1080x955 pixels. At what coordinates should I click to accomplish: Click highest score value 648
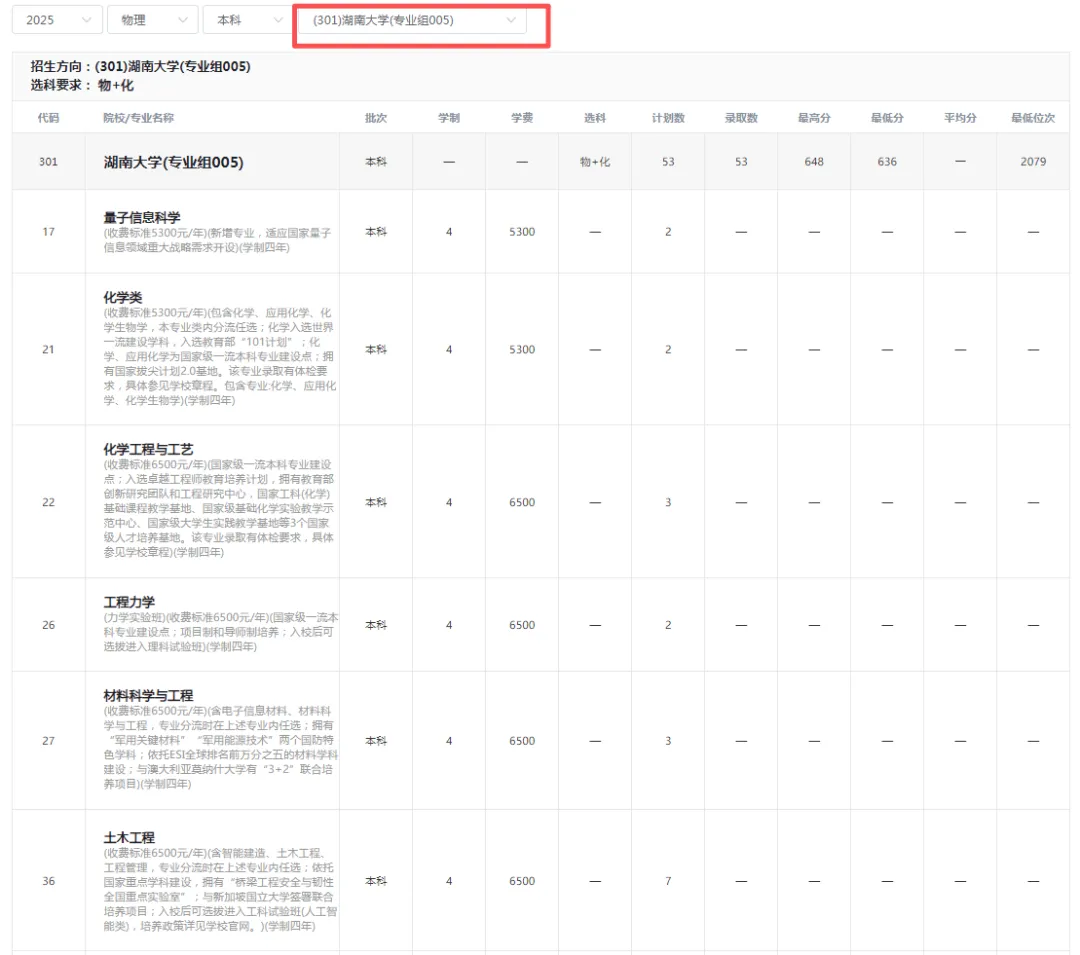click(814, 162)
